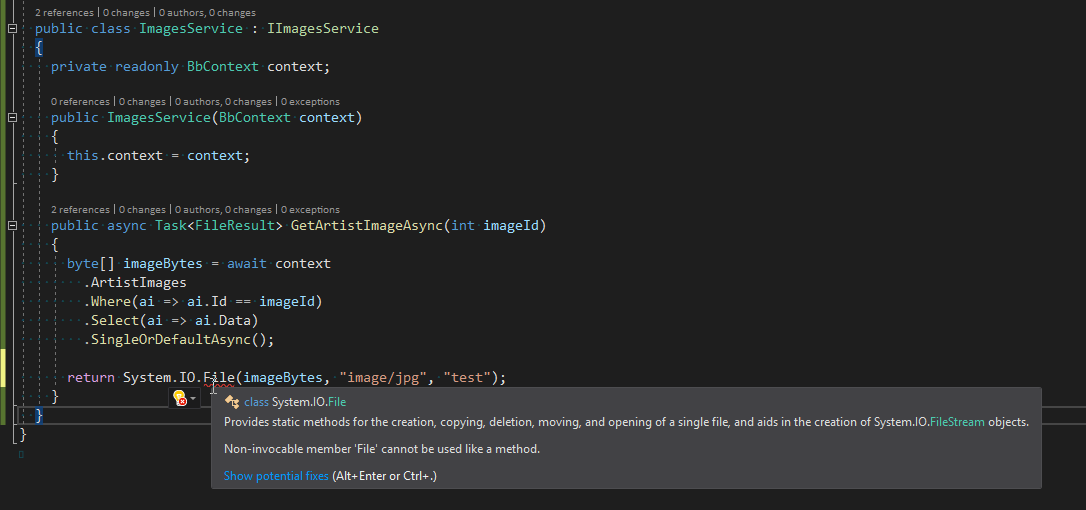Click the IImagesService interface name
1086x510 pixels.
[323, 28]
